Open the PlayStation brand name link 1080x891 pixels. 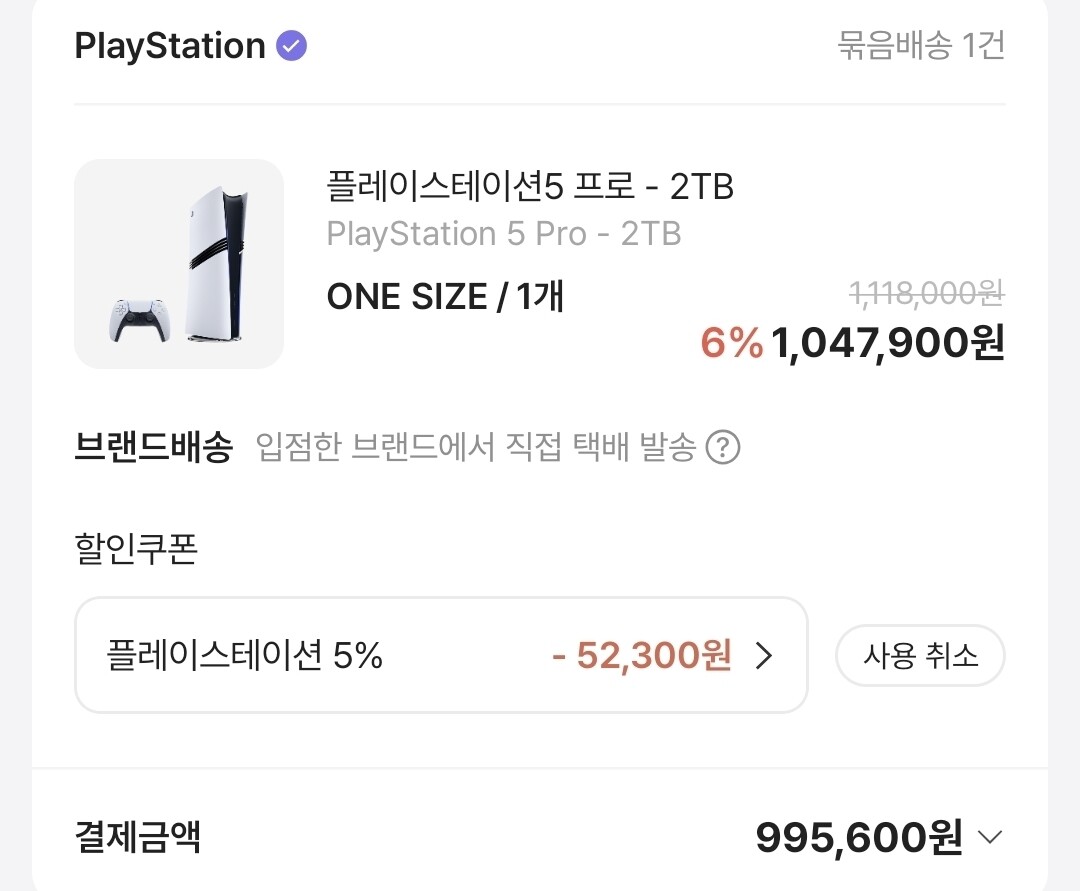tap(170, 46)
